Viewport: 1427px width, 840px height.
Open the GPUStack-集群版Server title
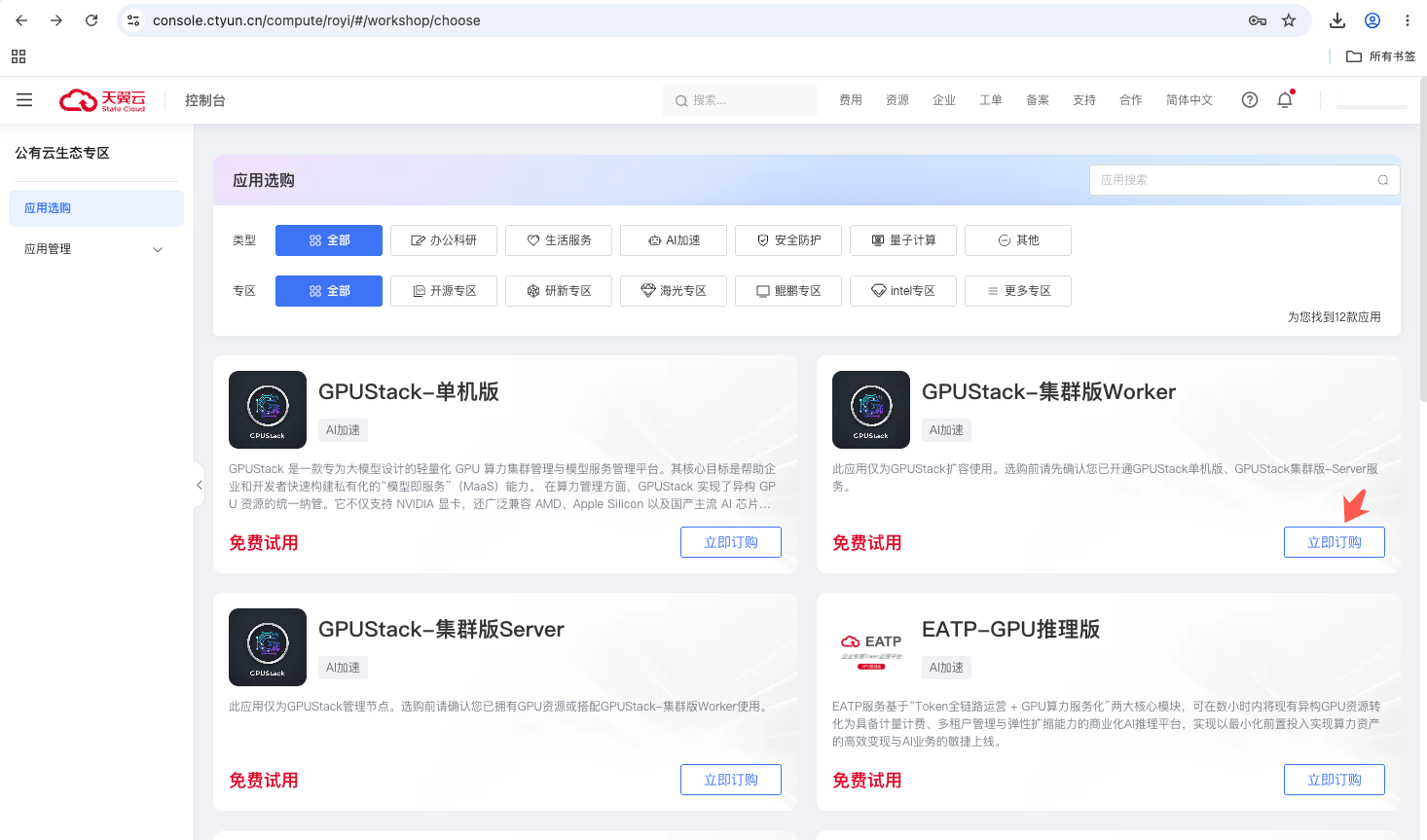(x=442, y=629)
